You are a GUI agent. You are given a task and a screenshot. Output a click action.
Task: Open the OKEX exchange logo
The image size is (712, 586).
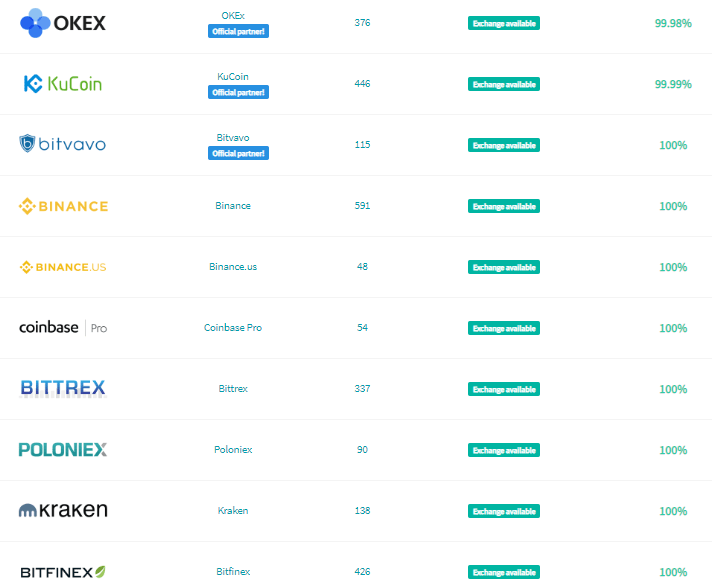click(x=63, y=23)
